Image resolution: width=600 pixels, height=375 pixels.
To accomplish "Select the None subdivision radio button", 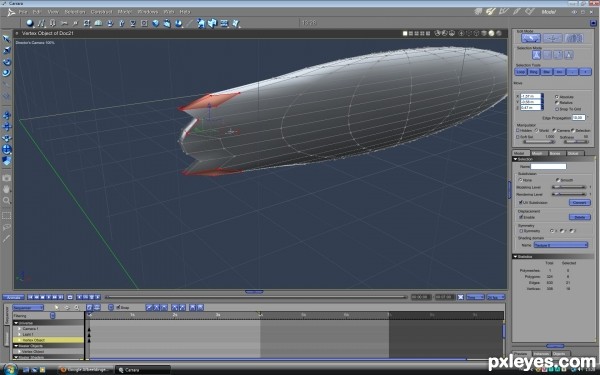I will (520, 180).
